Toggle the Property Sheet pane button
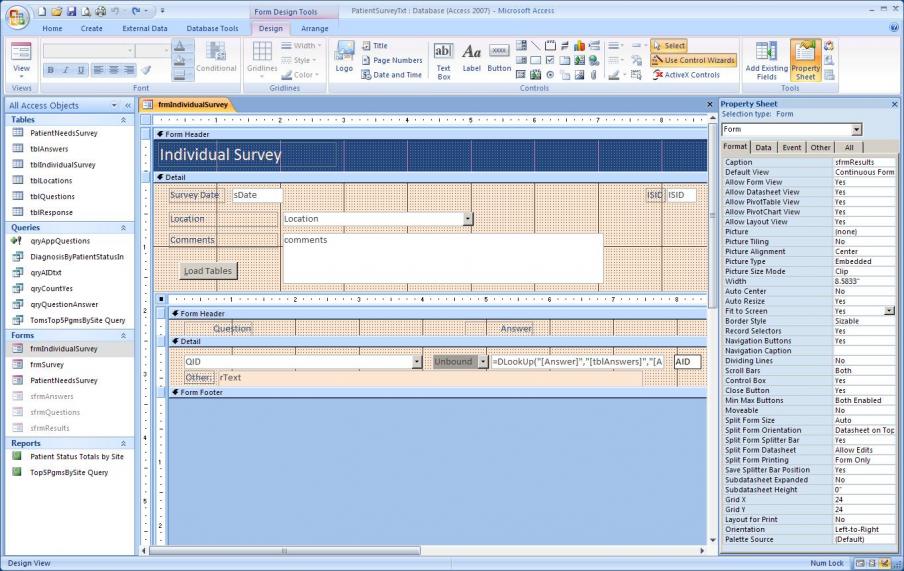904x571 pixels. point(805,60)
